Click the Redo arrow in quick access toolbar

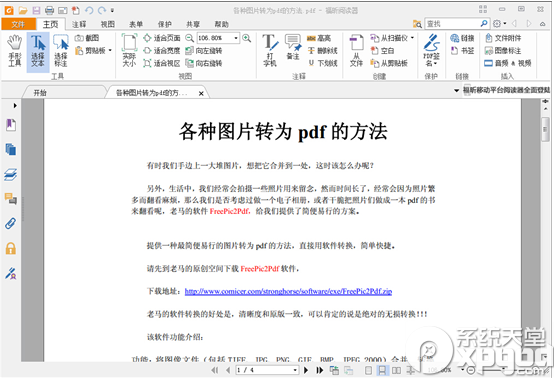click(102, 10)
